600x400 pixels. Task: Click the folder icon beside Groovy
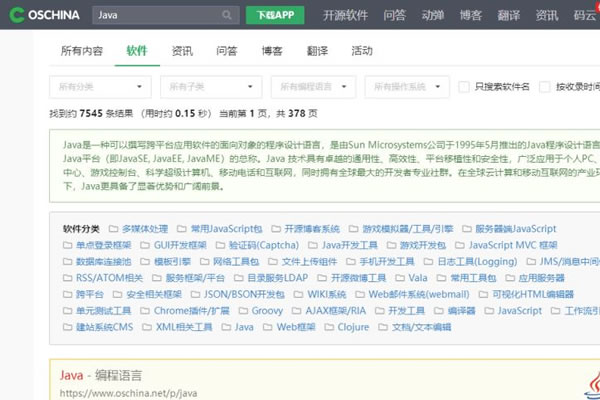(243, 311)
